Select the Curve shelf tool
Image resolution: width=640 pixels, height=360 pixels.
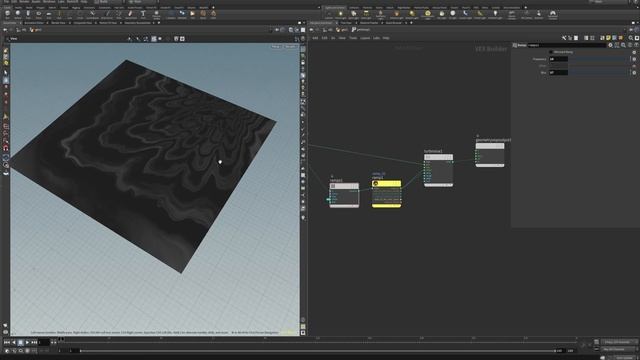click(x=92, y=14)
